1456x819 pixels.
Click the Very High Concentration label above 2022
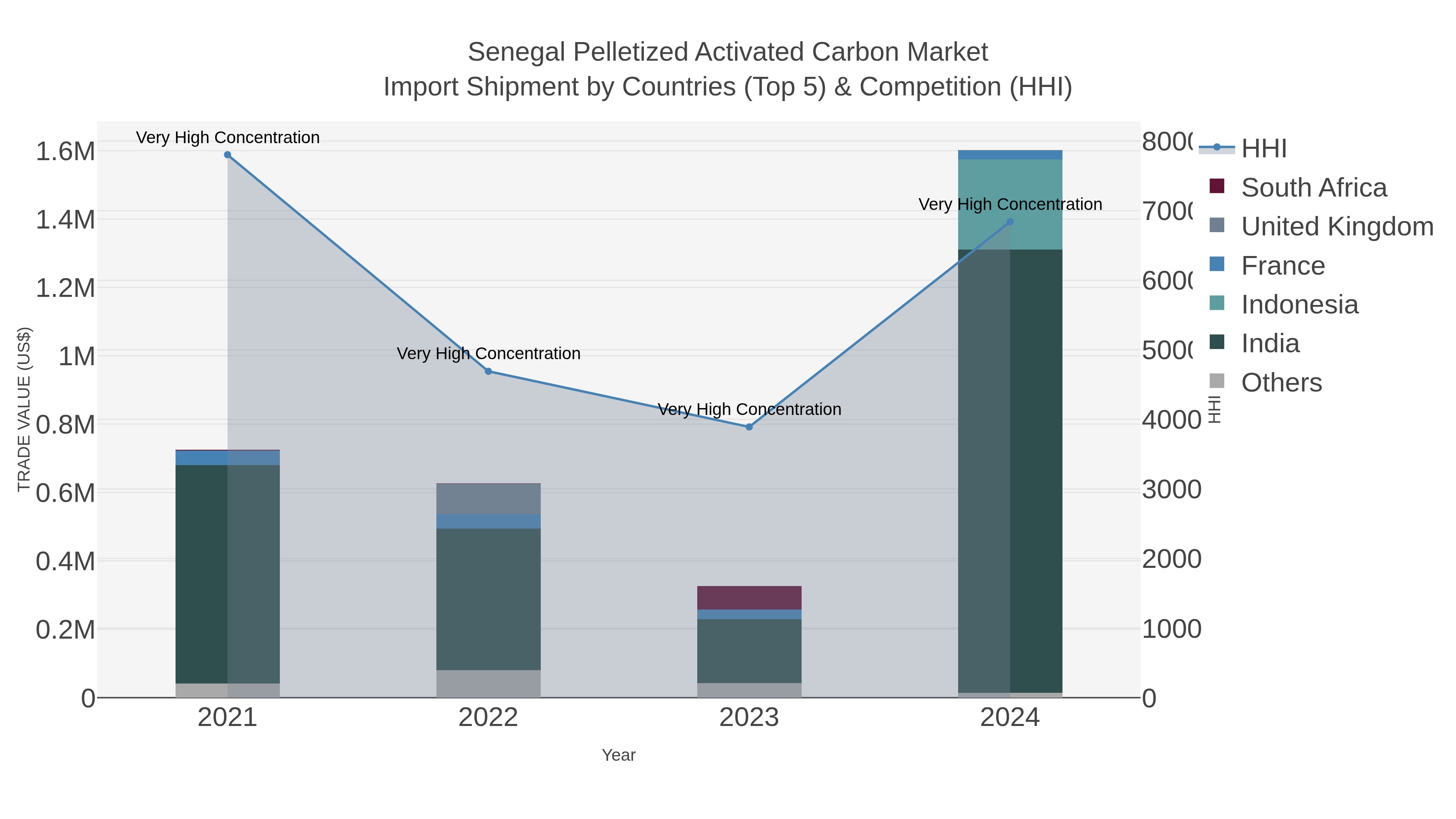tap(488, 353)
